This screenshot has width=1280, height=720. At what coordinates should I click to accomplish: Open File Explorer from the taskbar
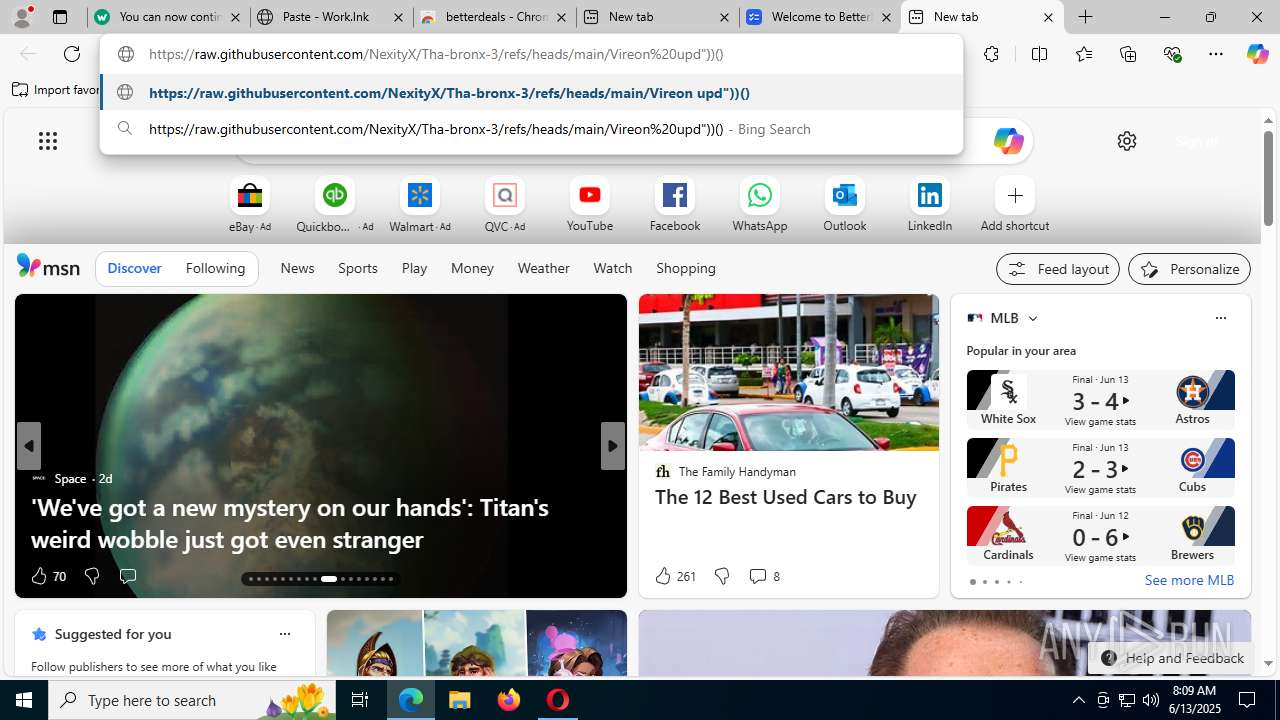pyautogui.click(x=460, y=700)
